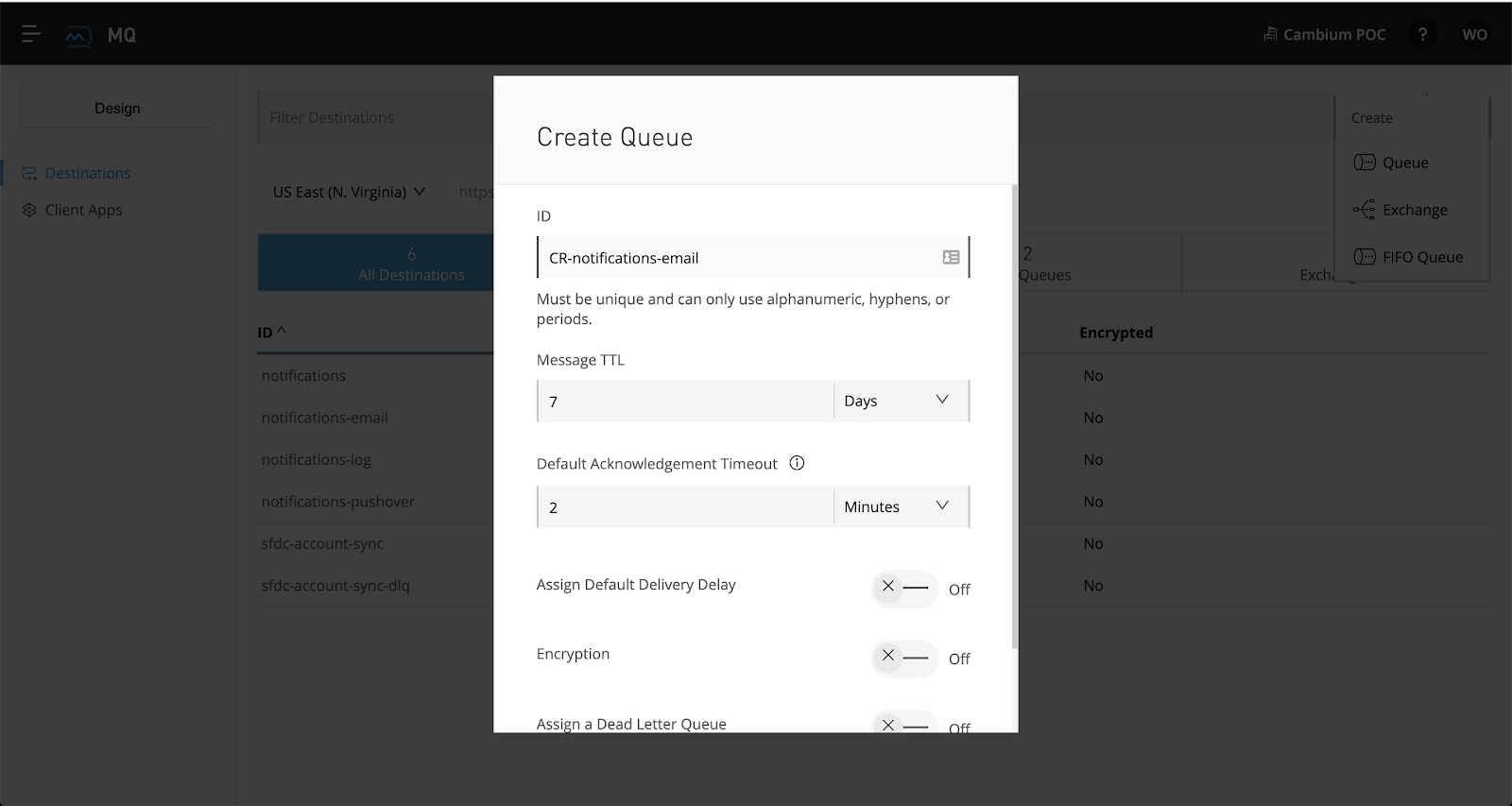Image resolution: width=1512 pixels, height=806 pixels.
Task: Open Cambium POC business group link
Action: click(1324, 35)
